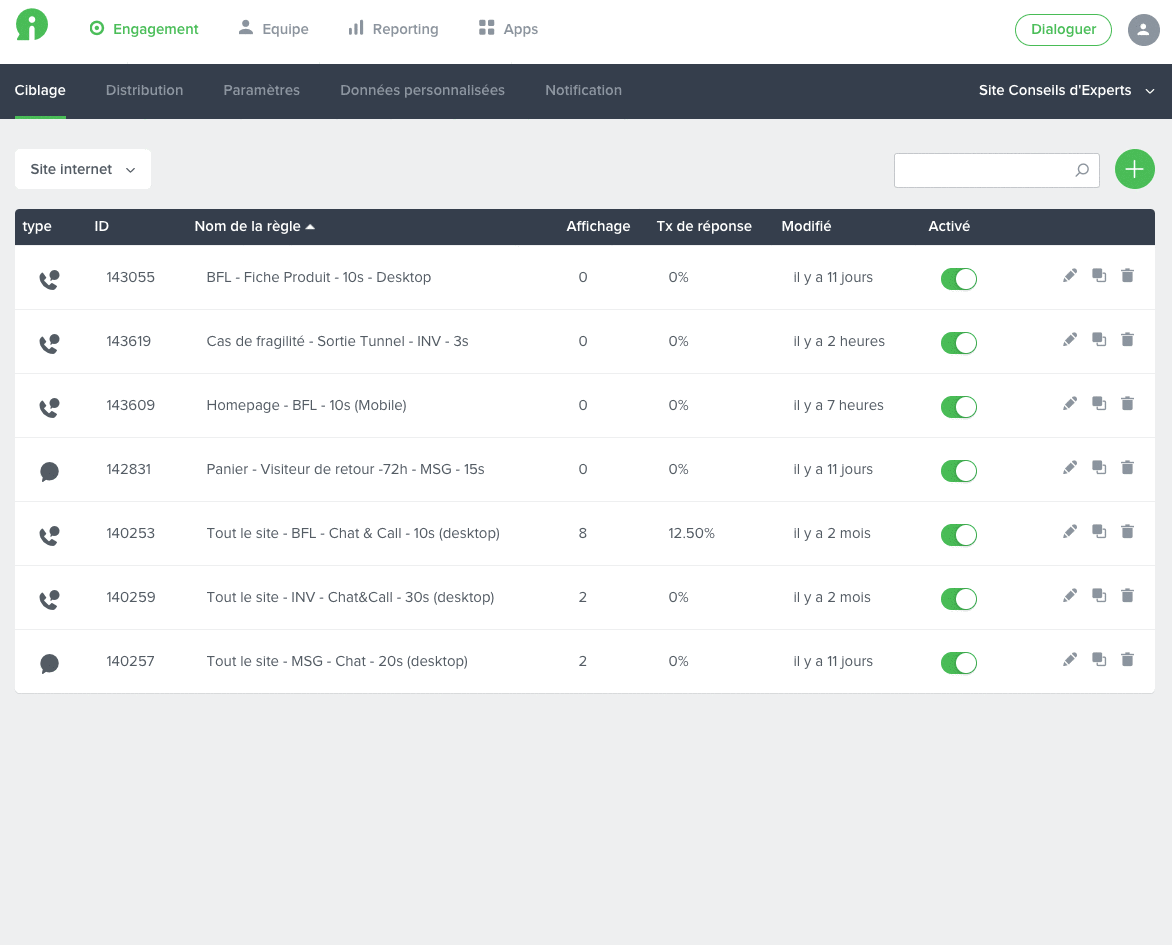Delete rule Panier - Visiteur de retour
Viewport: 1172px width, 945px height.
tap(1127, 468)
